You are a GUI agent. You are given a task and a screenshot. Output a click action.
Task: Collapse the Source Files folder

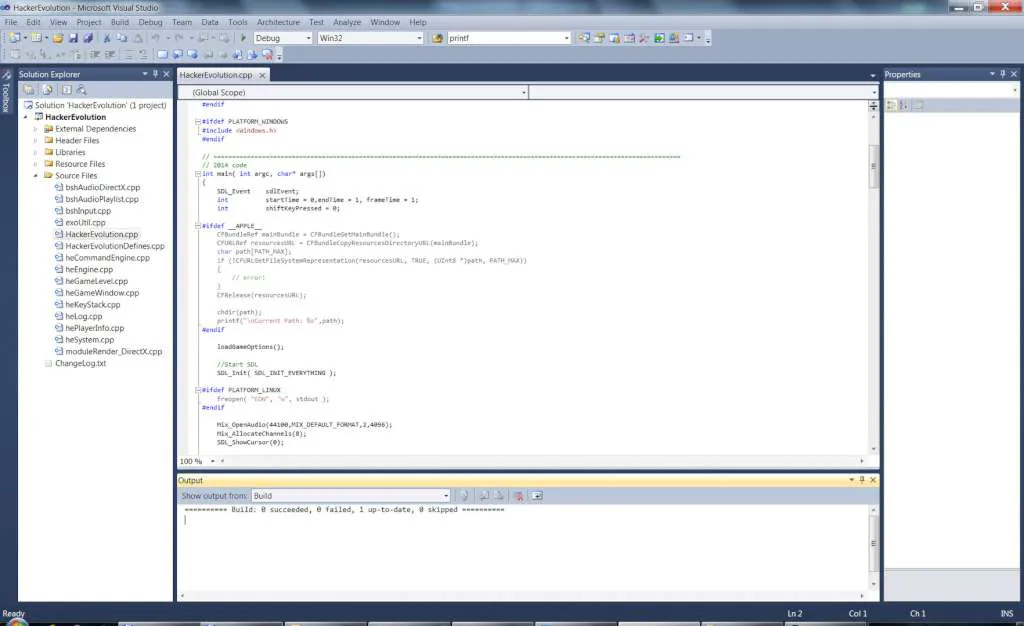[x=35, y=176]
